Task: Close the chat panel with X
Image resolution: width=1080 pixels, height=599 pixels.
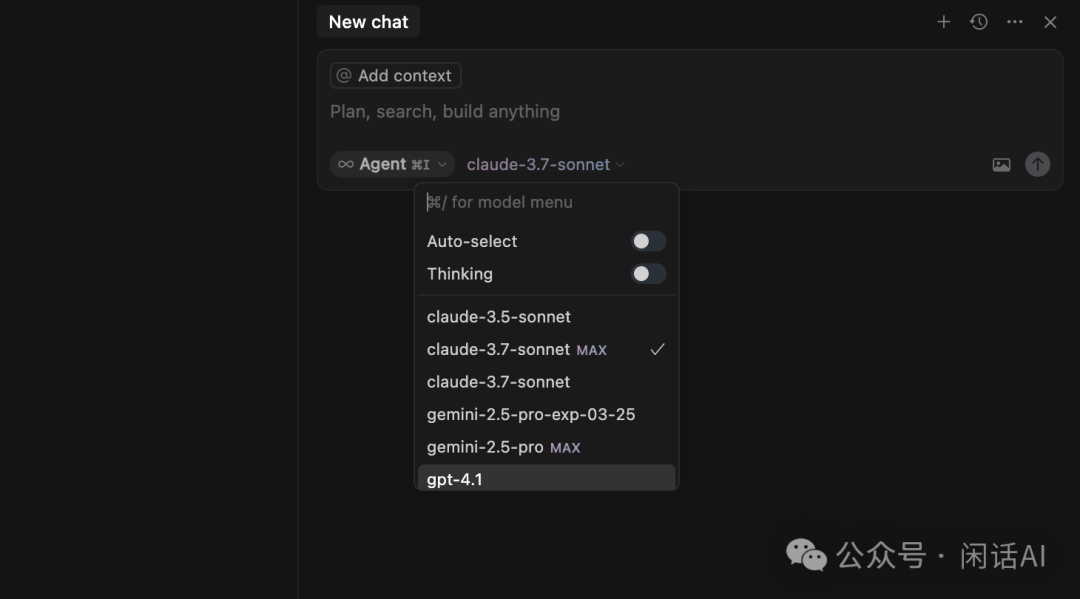Action: 1050,22
